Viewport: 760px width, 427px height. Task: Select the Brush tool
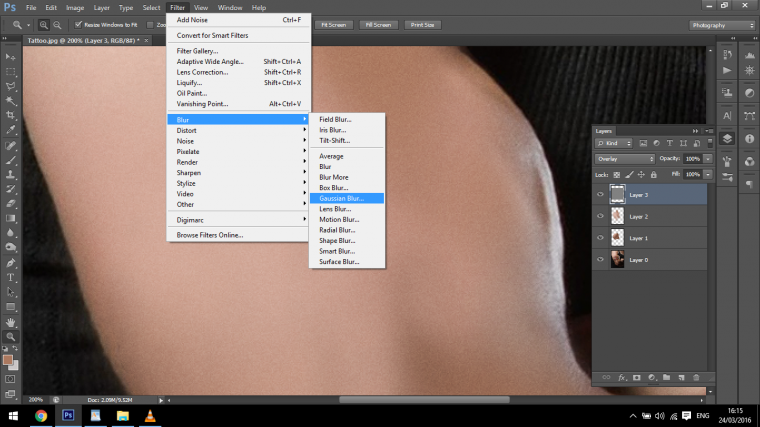click(x=10, y=160)
